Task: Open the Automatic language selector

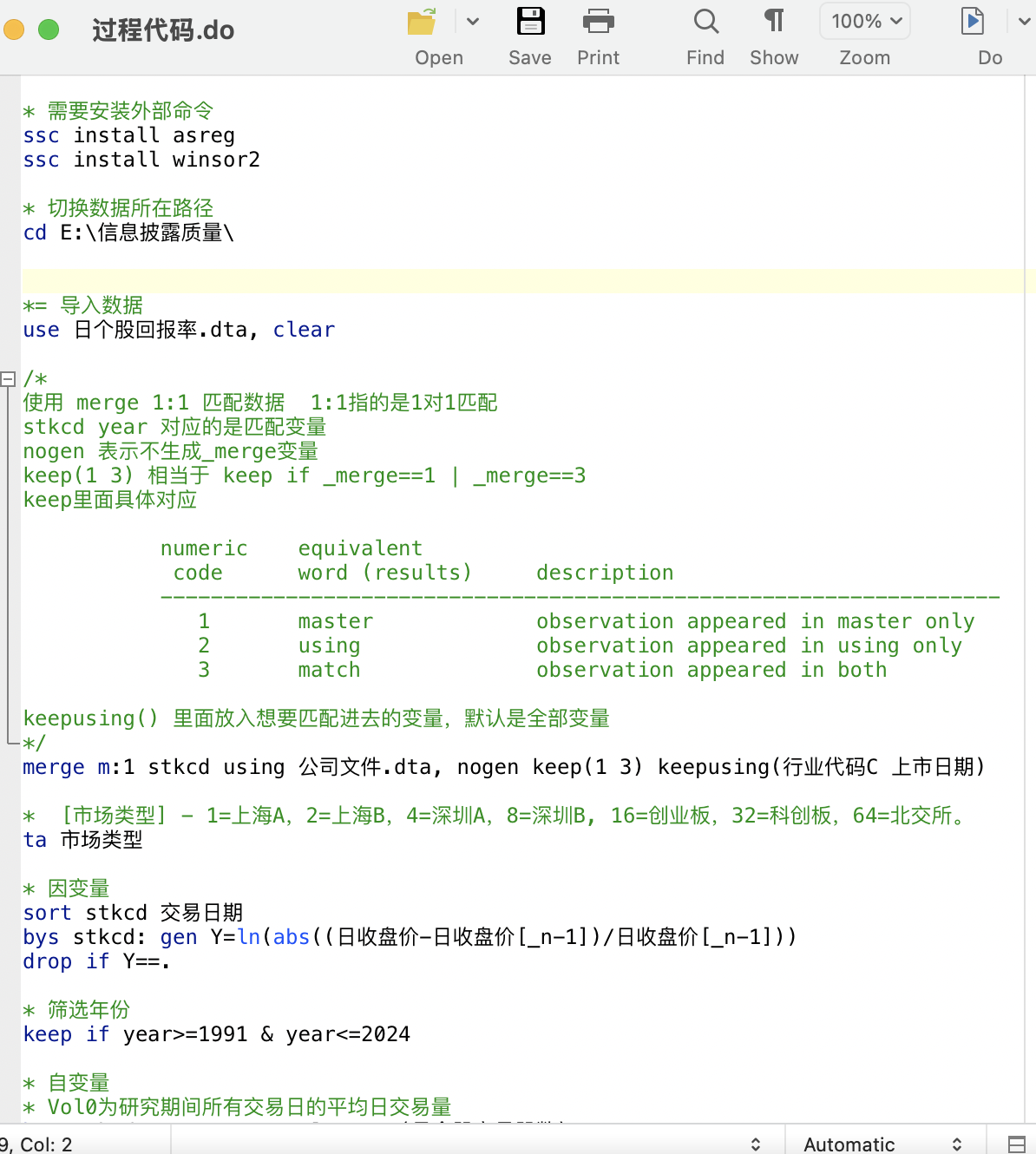Action: (x=885, y=1144)
